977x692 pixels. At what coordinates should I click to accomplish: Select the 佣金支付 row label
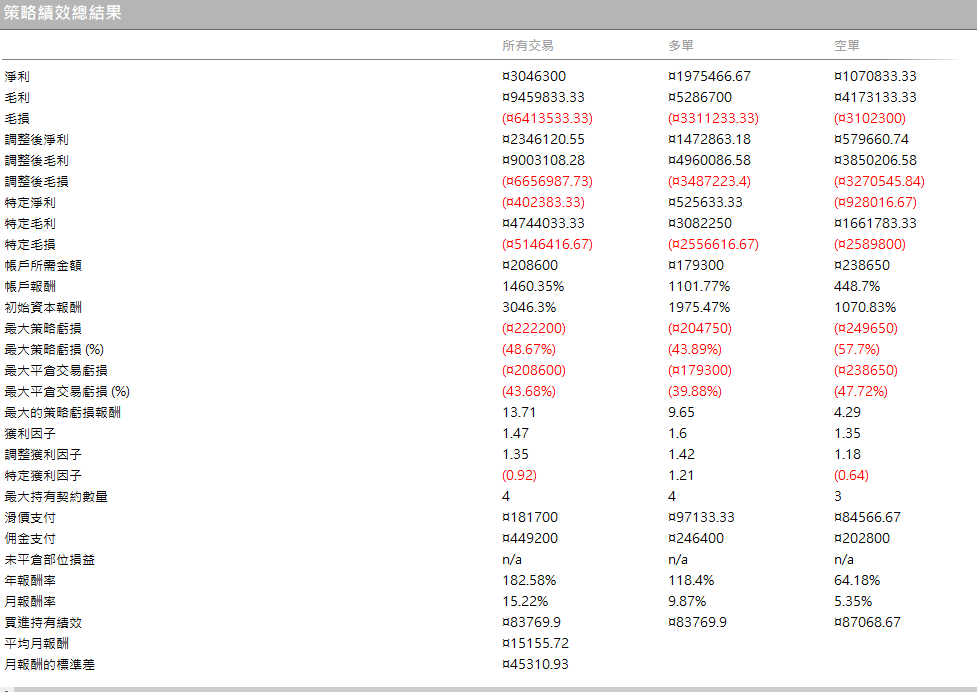pyautogui.click(x=30, y=539)
